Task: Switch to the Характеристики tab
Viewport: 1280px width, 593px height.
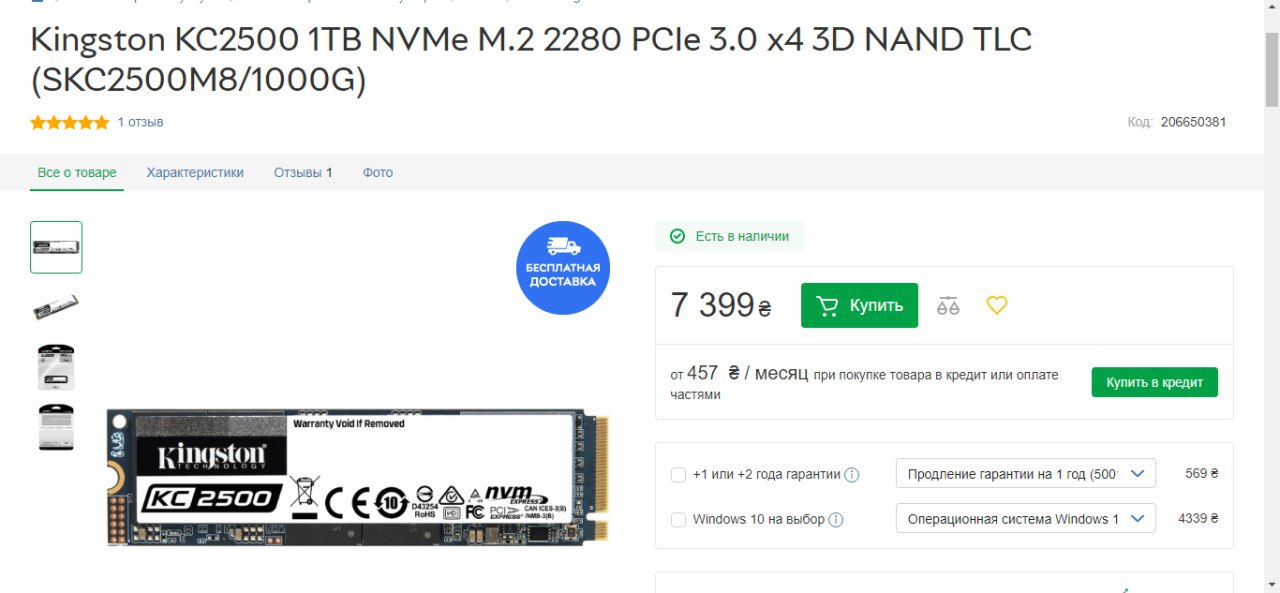Action: [195, 172]
